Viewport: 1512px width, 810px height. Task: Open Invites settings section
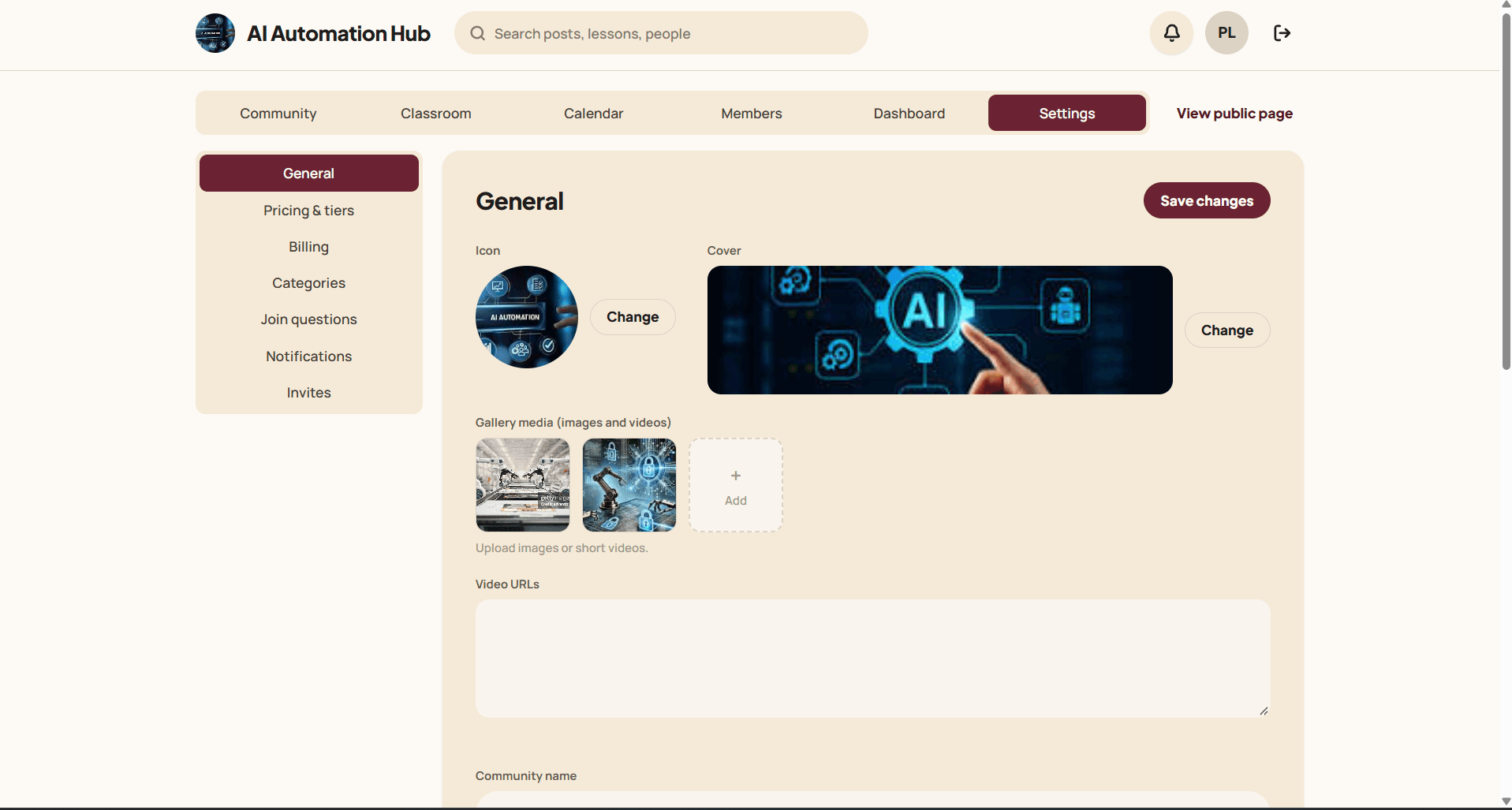[x=309, y=392]
